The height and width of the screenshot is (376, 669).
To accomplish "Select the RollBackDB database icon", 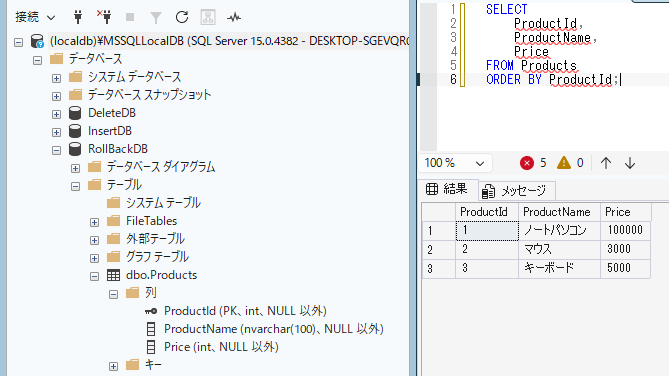I will tap(75, 149).
